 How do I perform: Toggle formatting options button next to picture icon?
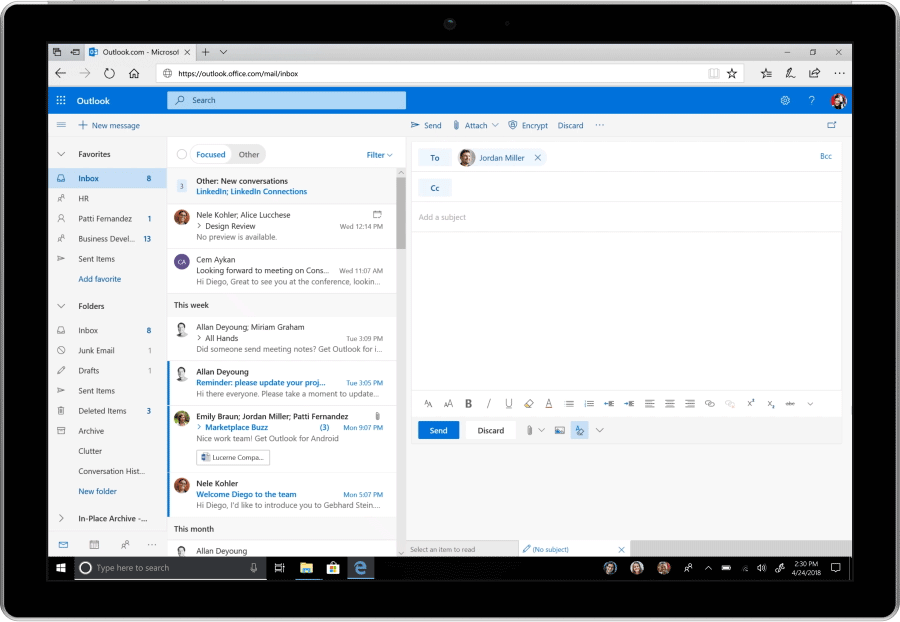[580, 430]
